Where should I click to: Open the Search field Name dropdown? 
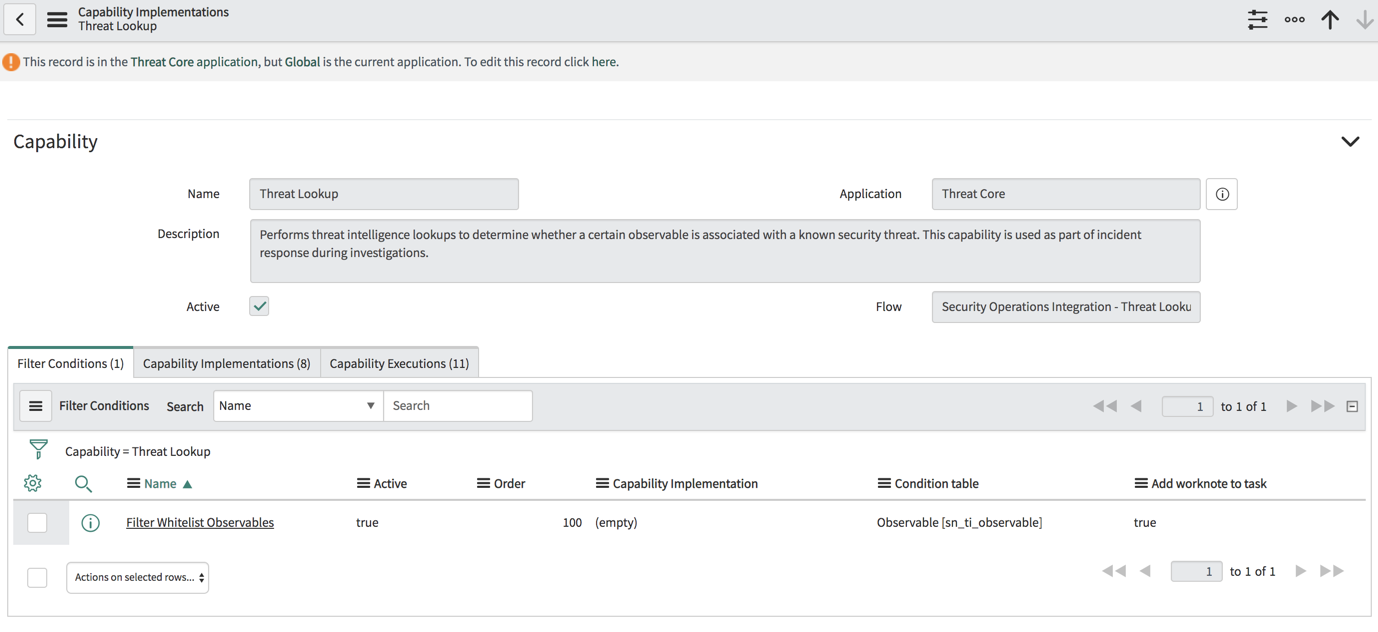[298, 406]
